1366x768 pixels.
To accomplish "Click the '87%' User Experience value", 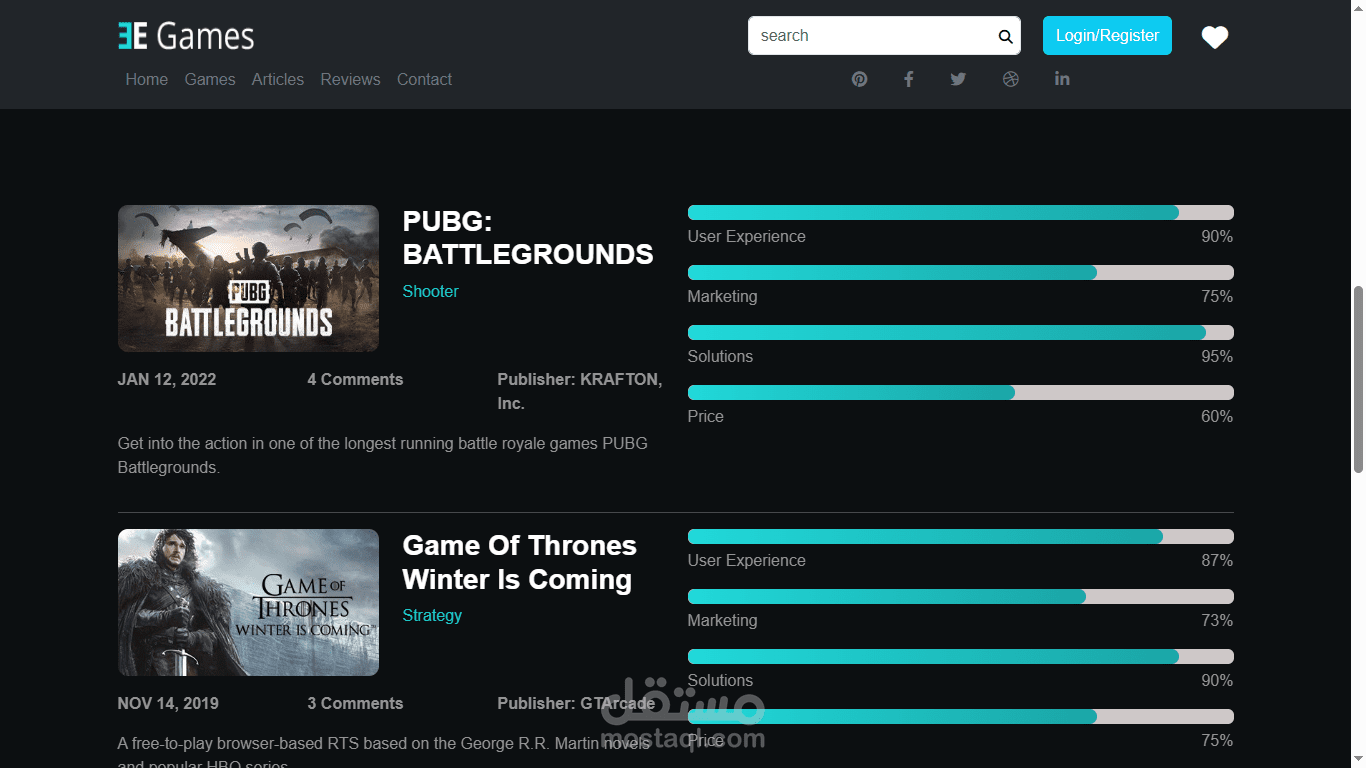I will click(x=1217, y=560).
